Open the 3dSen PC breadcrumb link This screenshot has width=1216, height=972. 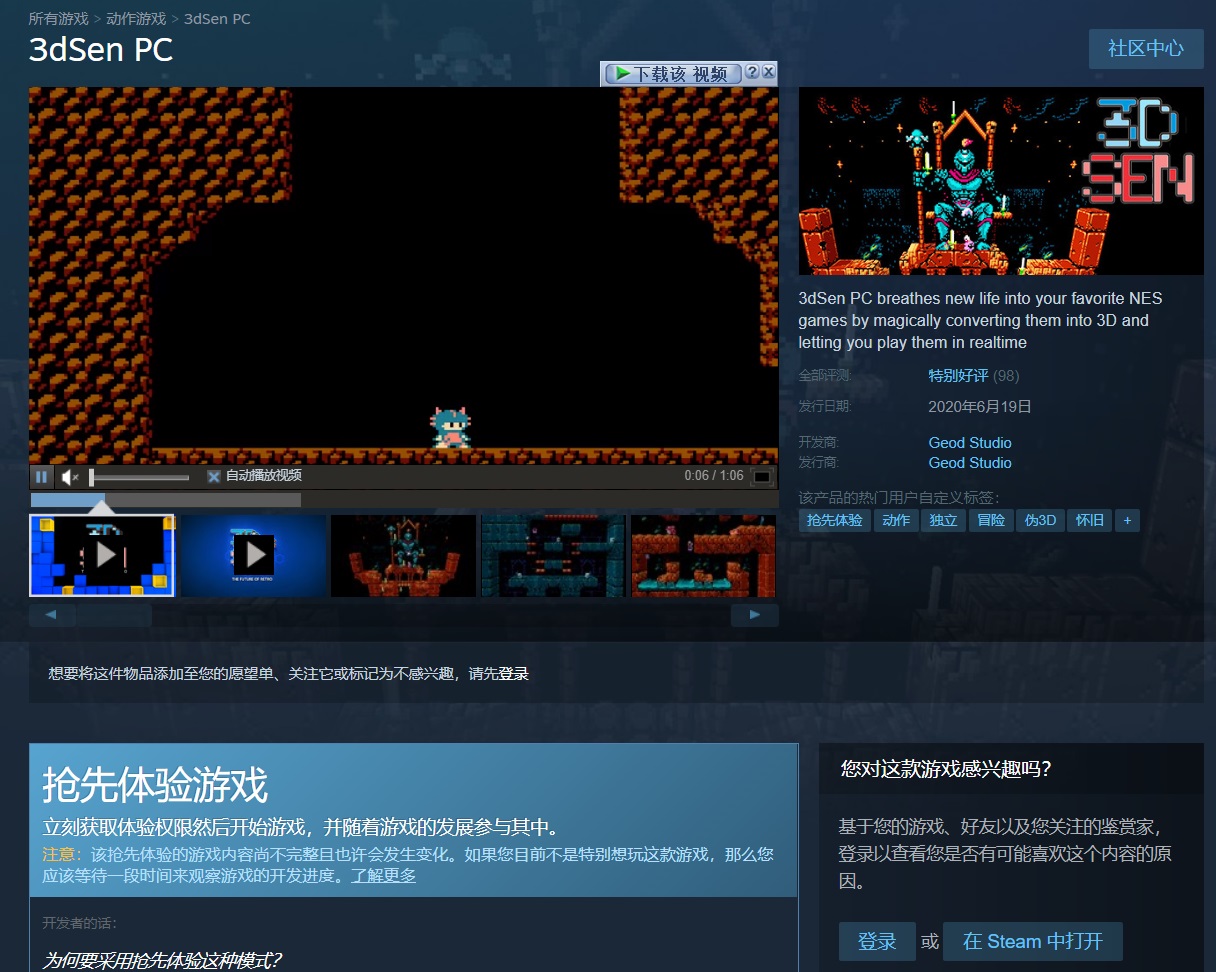coord(217,19)
